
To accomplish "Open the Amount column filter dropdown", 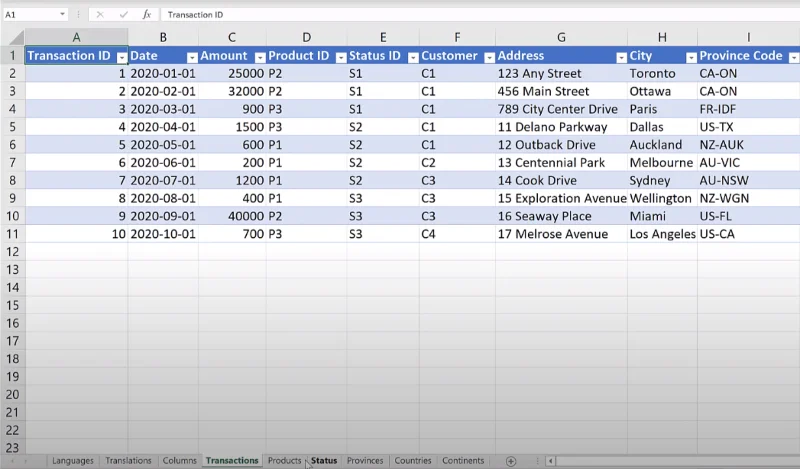I will pos(260,57).
